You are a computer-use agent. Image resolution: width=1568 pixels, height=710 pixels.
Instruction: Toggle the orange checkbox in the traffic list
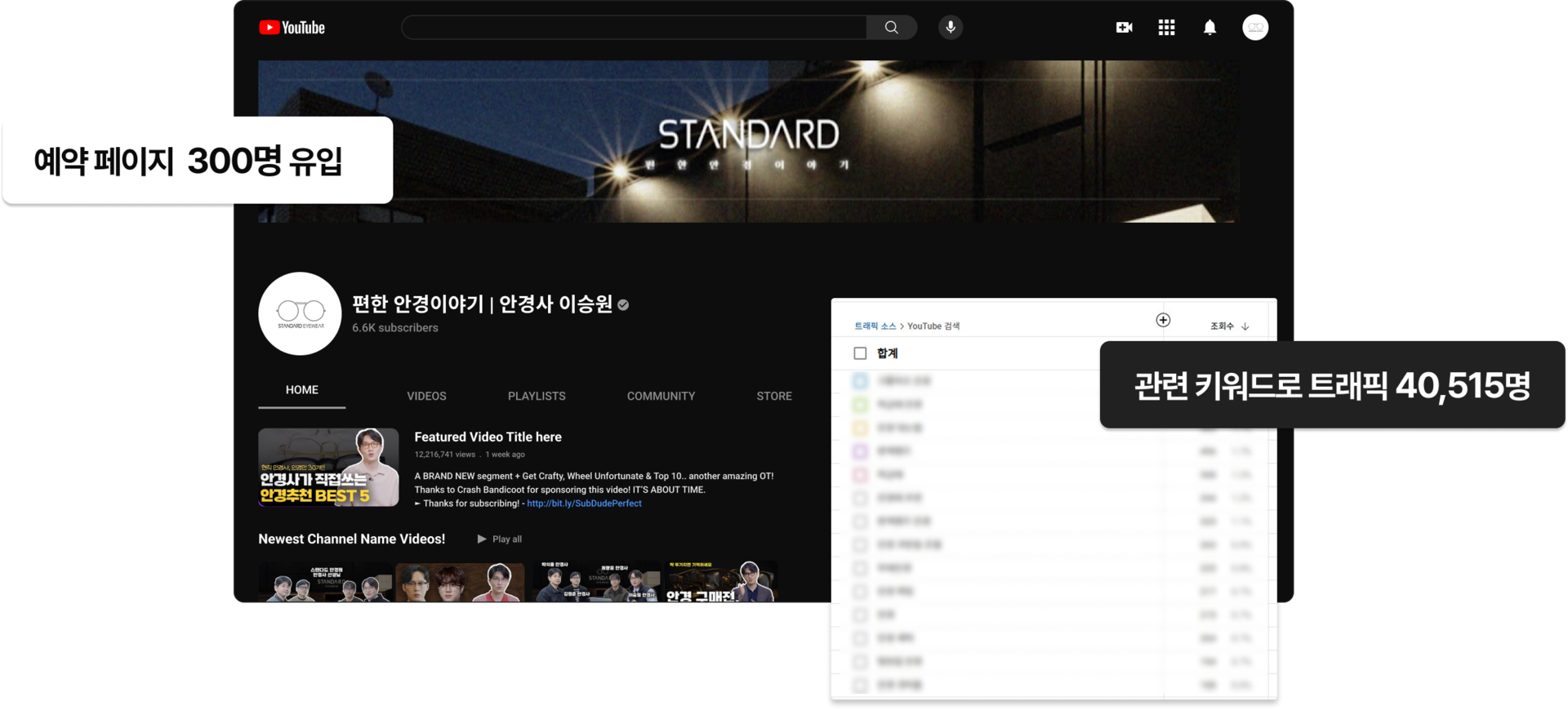pyautogui.click(x=860, y=428)
